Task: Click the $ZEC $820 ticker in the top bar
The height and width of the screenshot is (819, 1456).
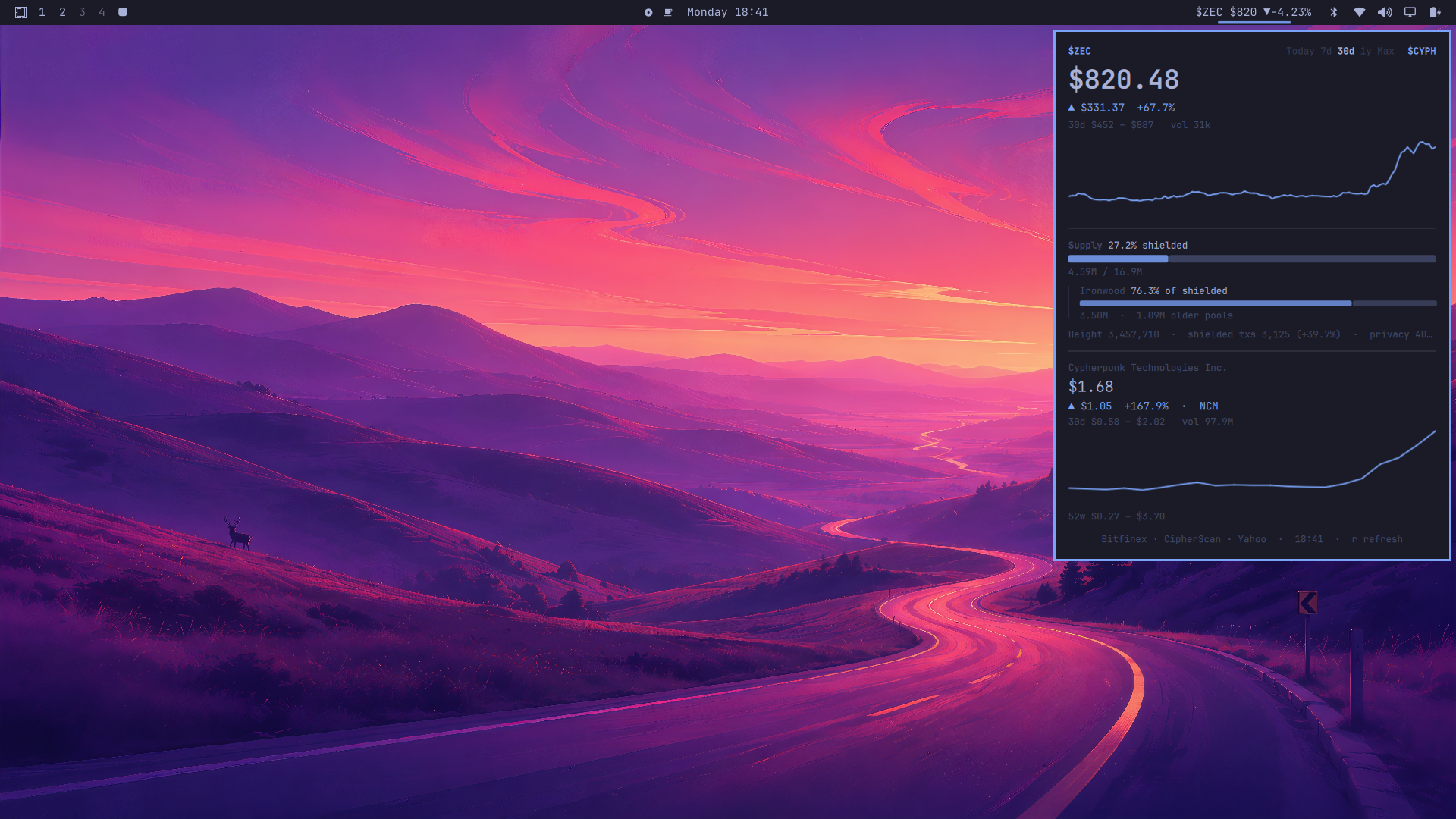Action: tap(1254, 12)
